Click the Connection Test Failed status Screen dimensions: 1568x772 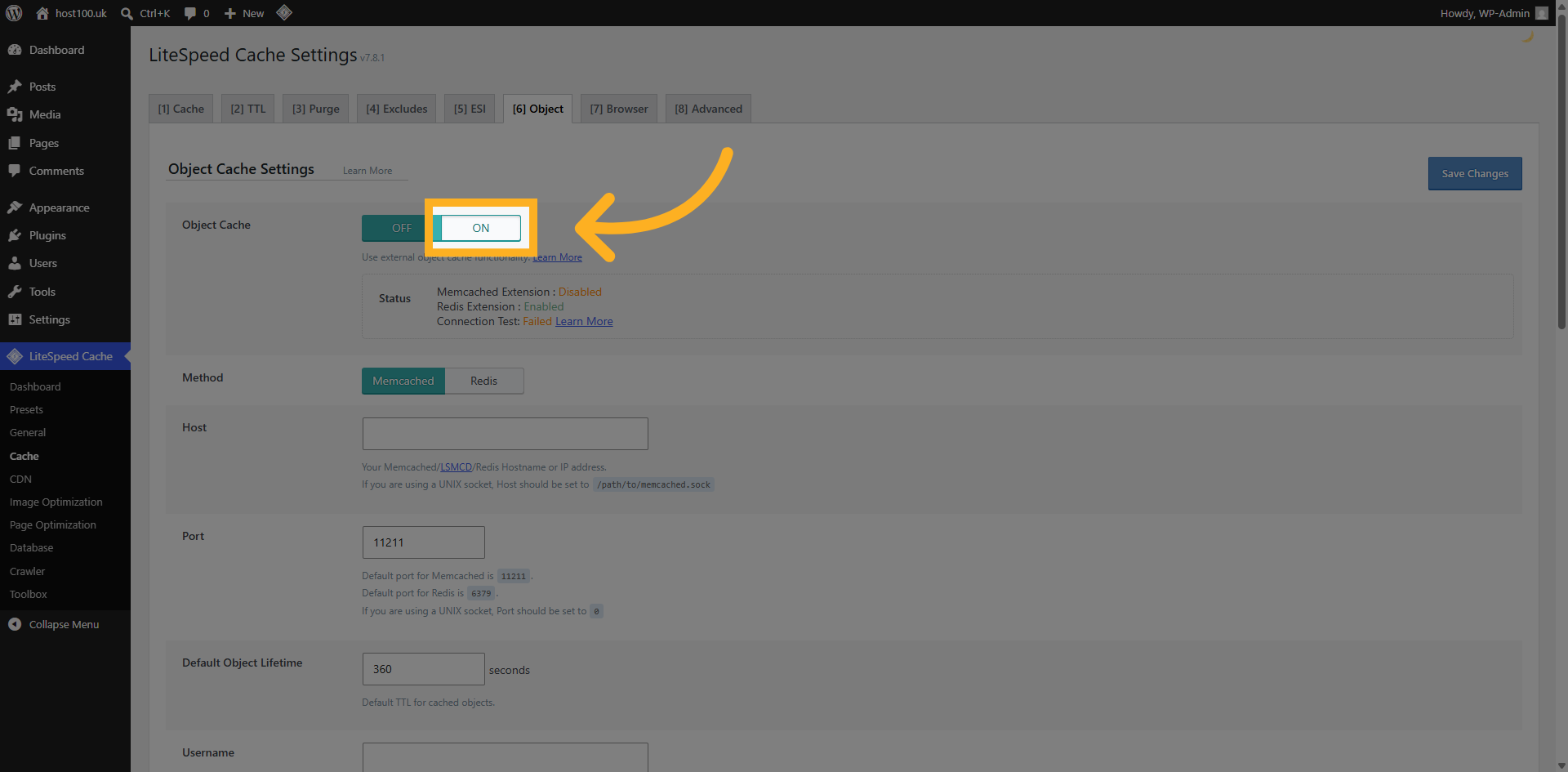[x=537, y=321]
